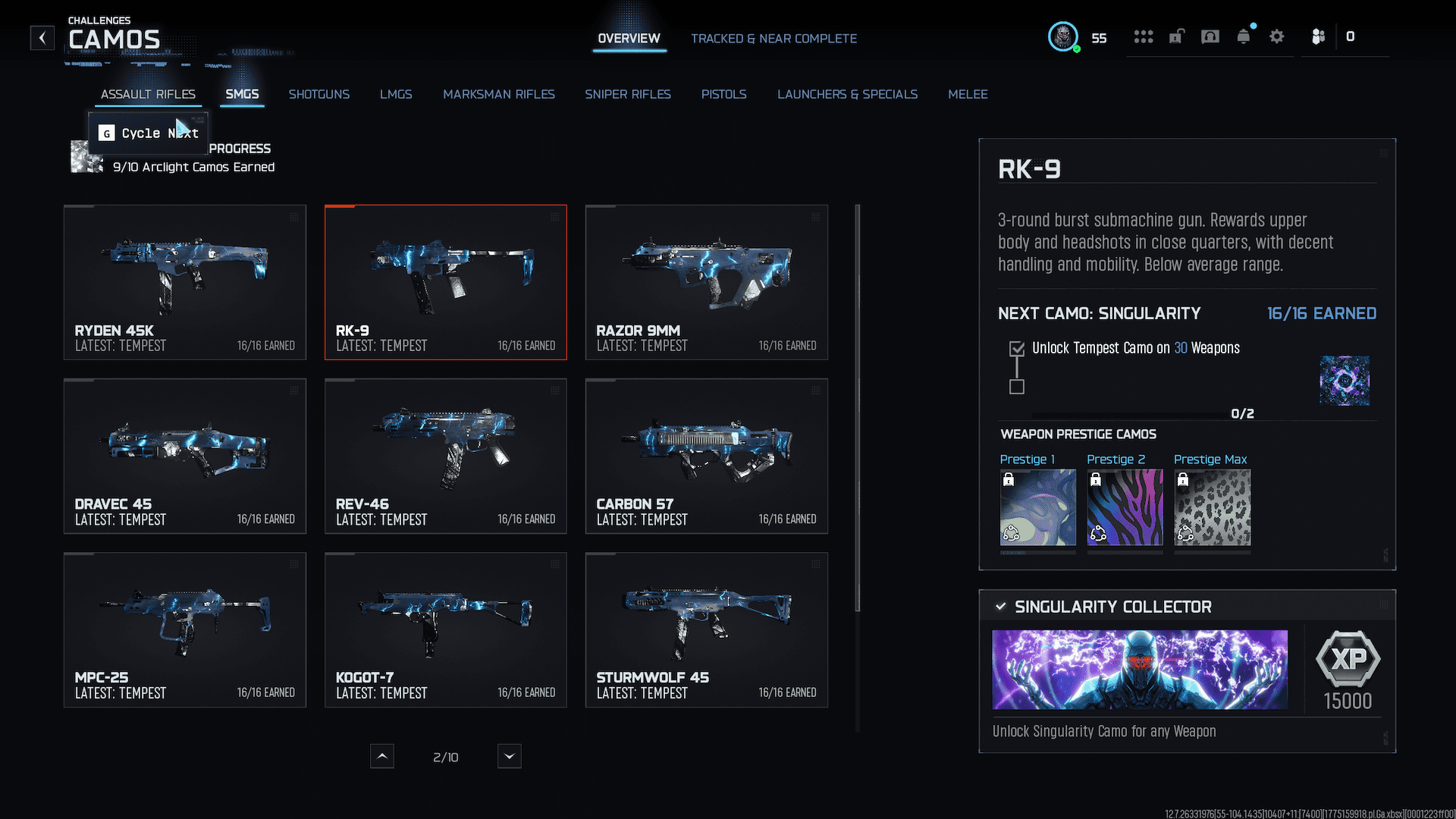The width and height of the screenshot is (1456, 819).
Task: Select the Razor 9mm weapon card
Action: (x=706, y=282)
